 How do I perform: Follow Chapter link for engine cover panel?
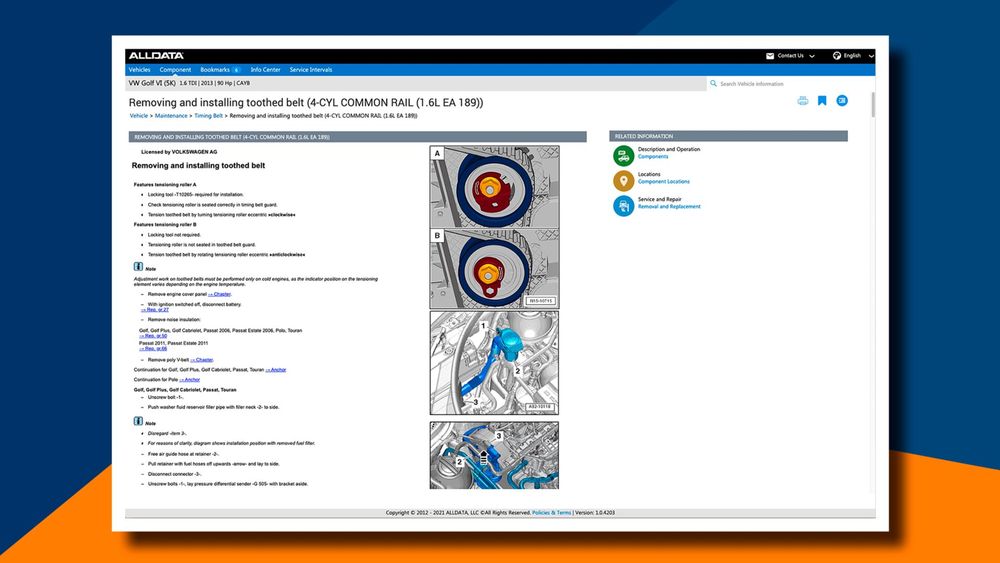(219, 295)
